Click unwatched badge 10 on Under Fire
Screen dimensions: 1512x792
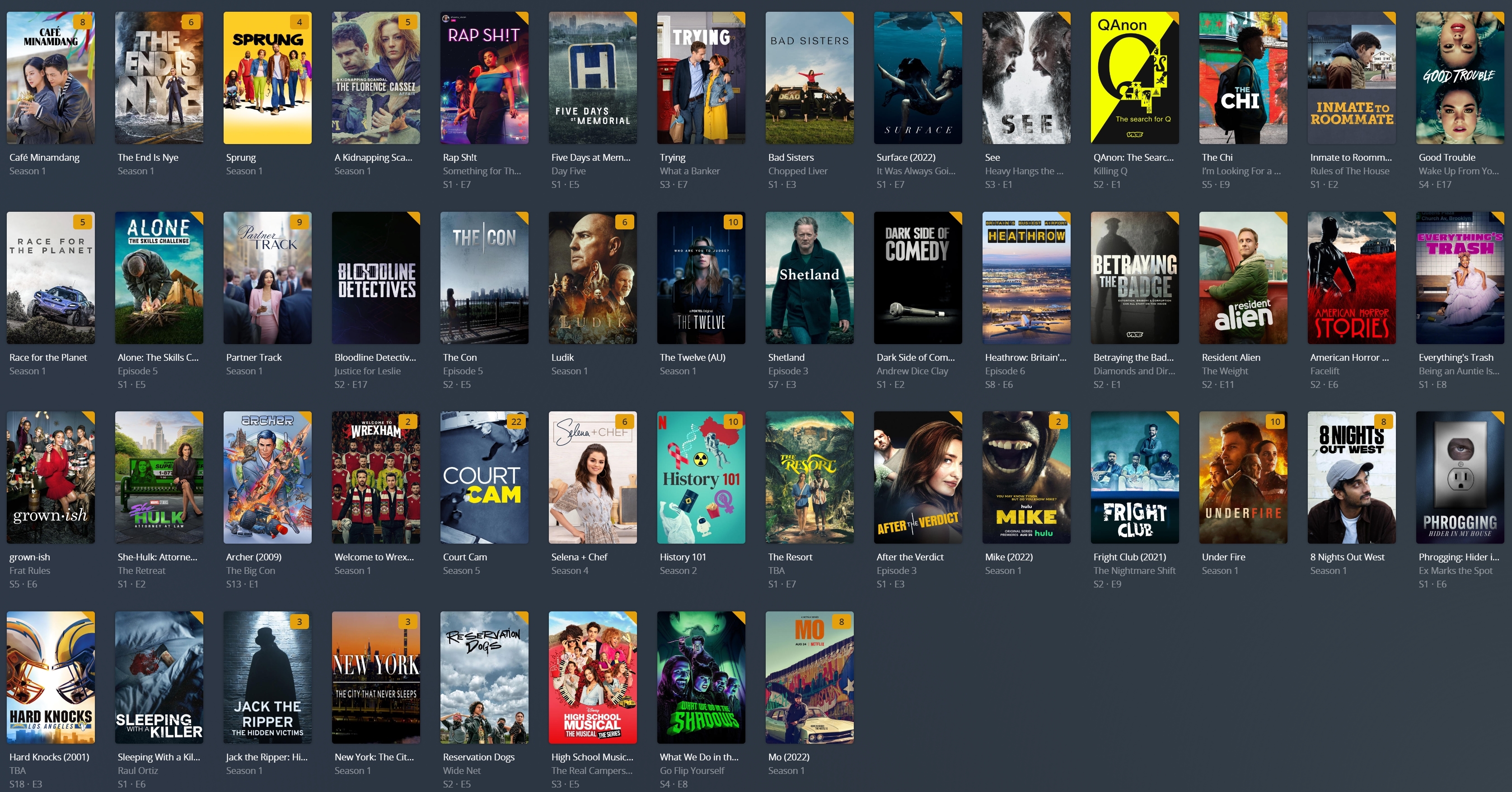[1275, 422]
